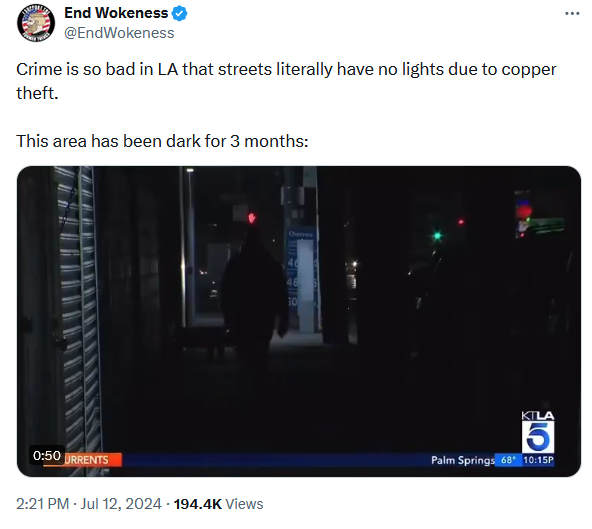592x529 pixels.
Task: Open the @EndWokeness handle link
Action: click(119, 33)
